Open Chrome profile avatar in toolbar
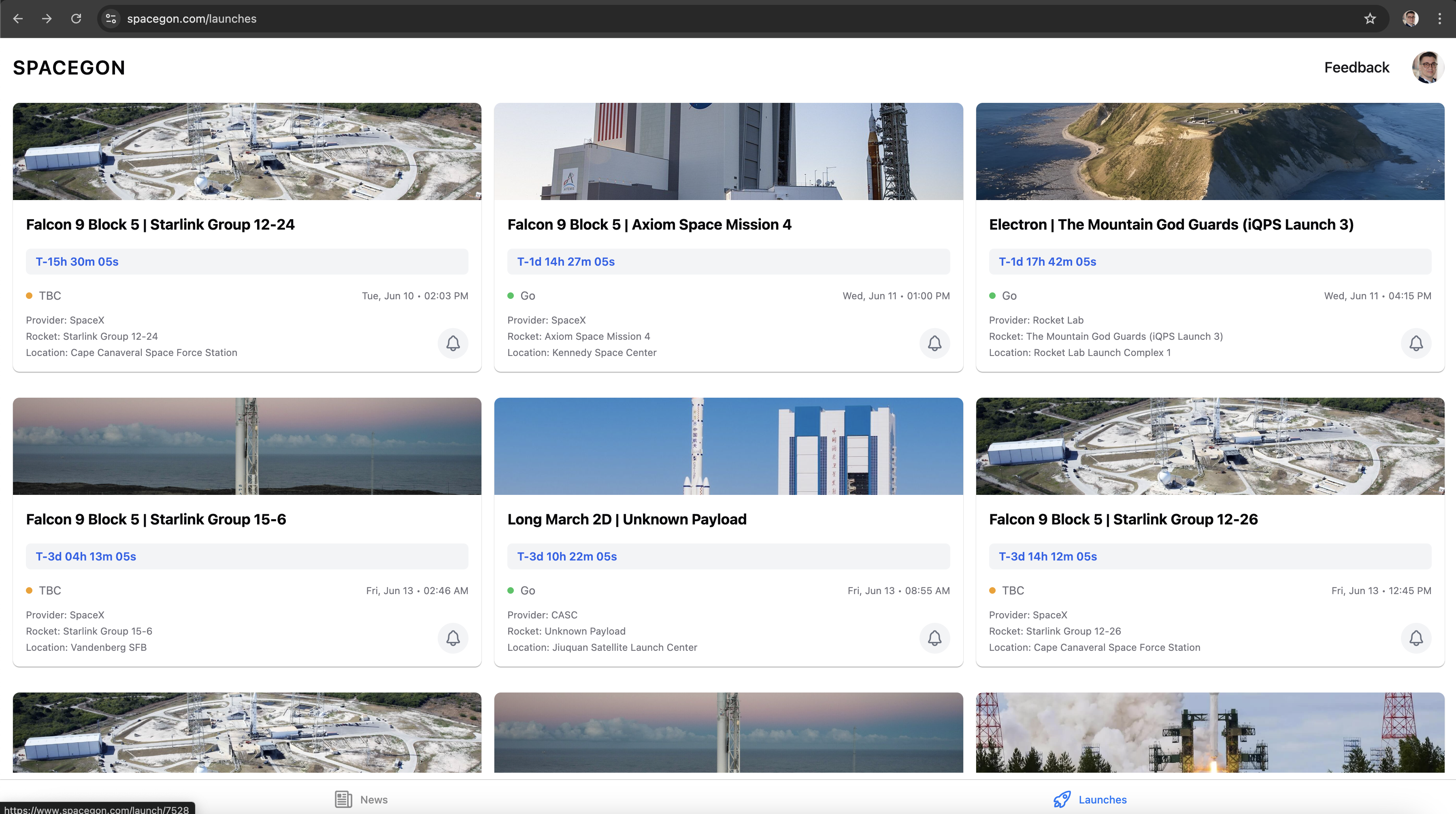The width and height of the screenshot is (1456, 814). pos(1410,19)
